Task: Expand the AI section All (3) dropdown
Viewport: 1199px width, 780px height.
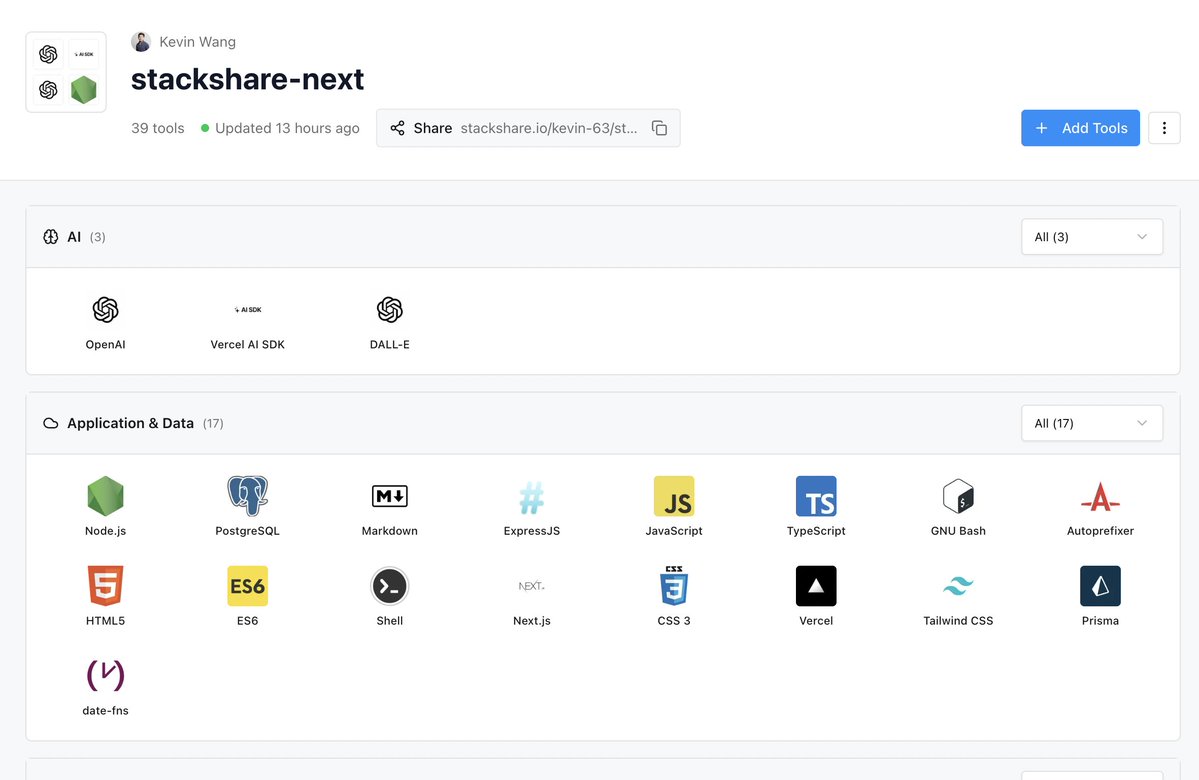Action: point(1092,237)
